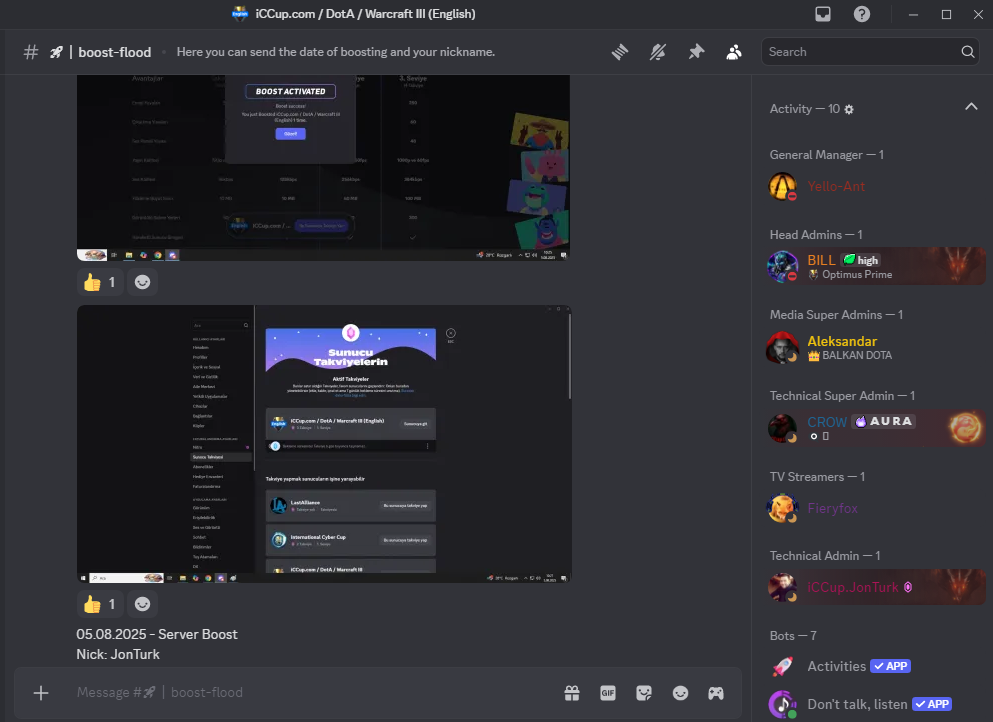Click the TV Streamers role header
The image size is (993, 722).
[x=817, y=477]
